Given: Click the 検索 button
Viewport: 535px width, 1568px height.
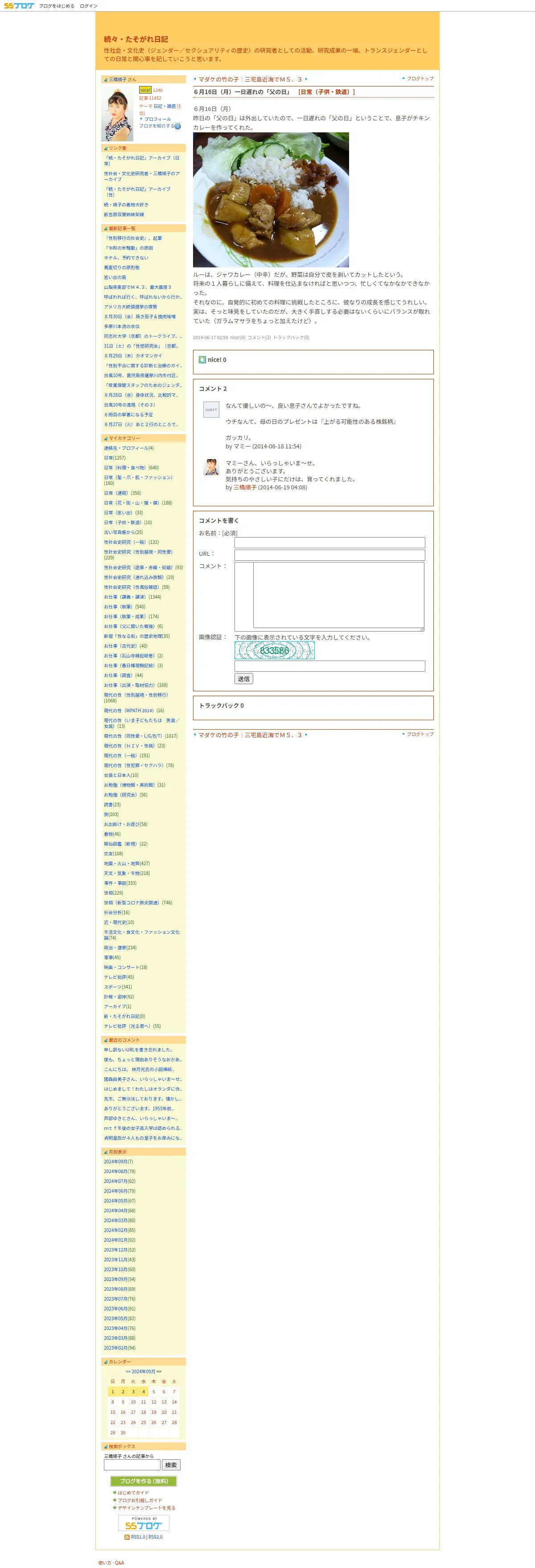Looking at the screenshot, I should [171, 1465].
